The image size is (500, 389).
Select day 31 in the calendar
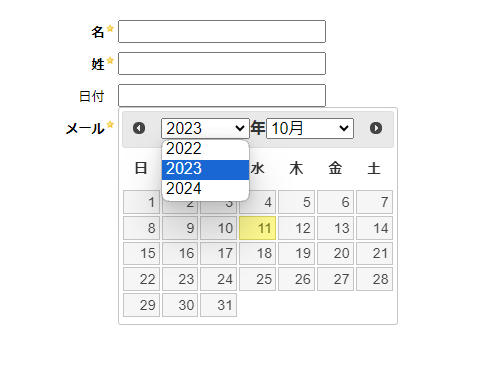click(218, 305)
